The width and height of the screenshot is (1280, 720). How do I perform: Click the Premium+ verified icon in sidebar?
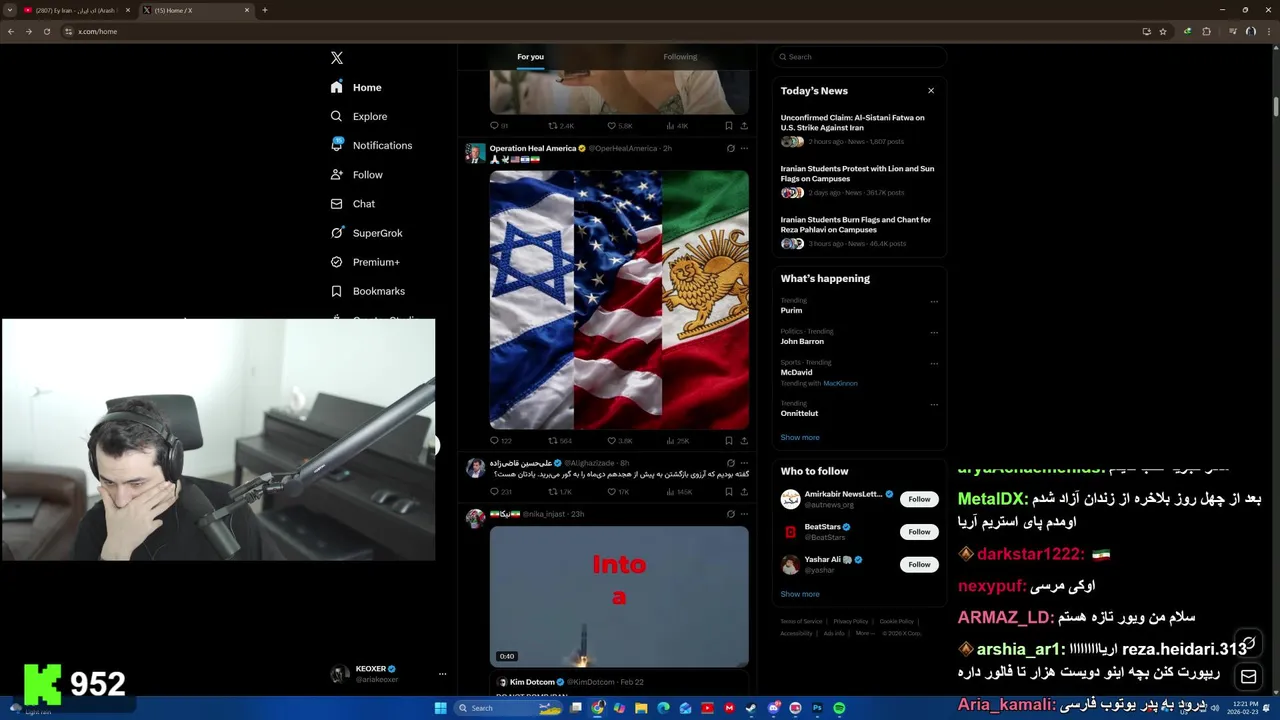click(337, 262)
